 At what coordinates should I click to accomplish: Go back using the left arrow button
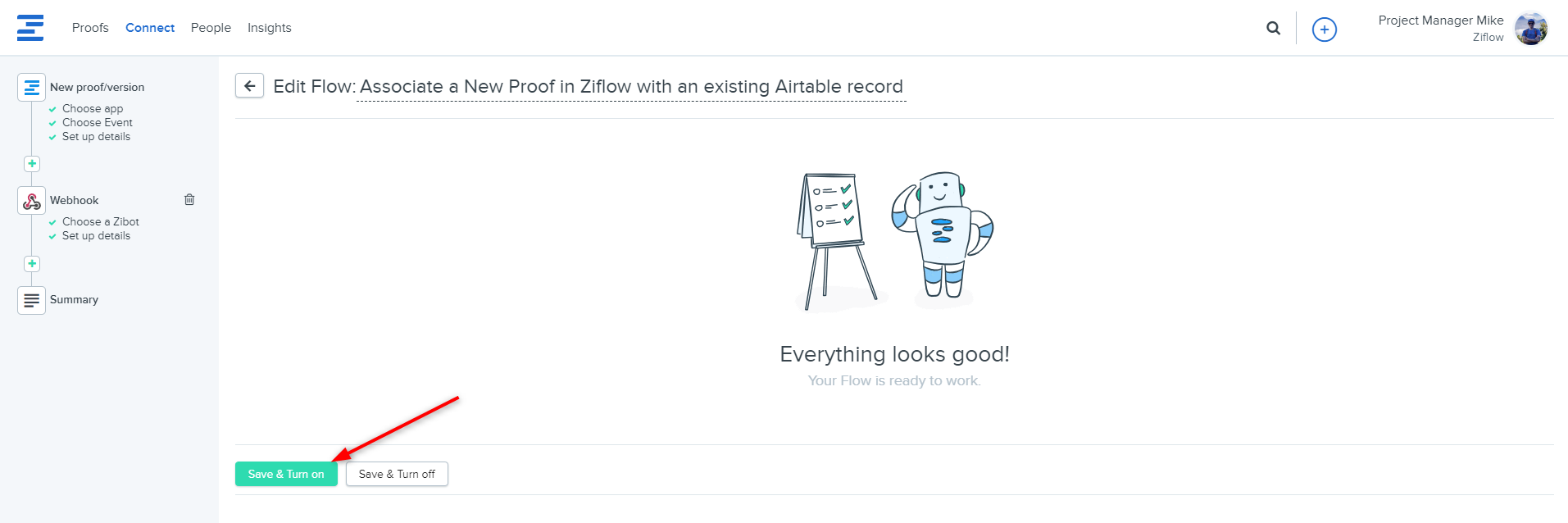point(249,86)
